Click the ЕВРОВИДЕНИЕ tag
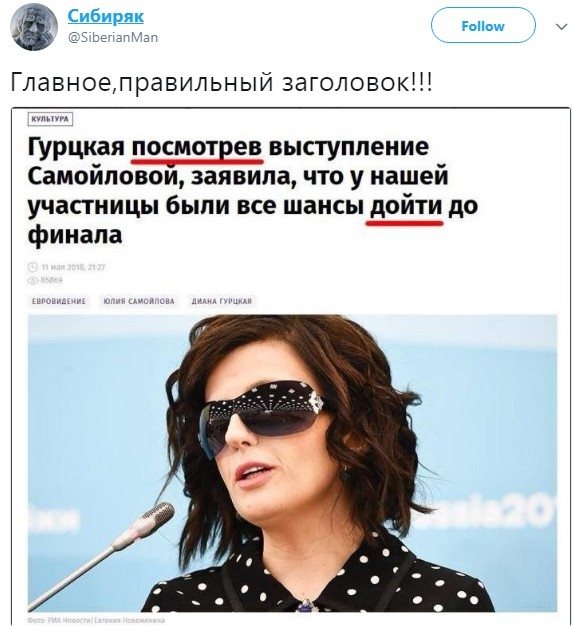 coord(59,301)
